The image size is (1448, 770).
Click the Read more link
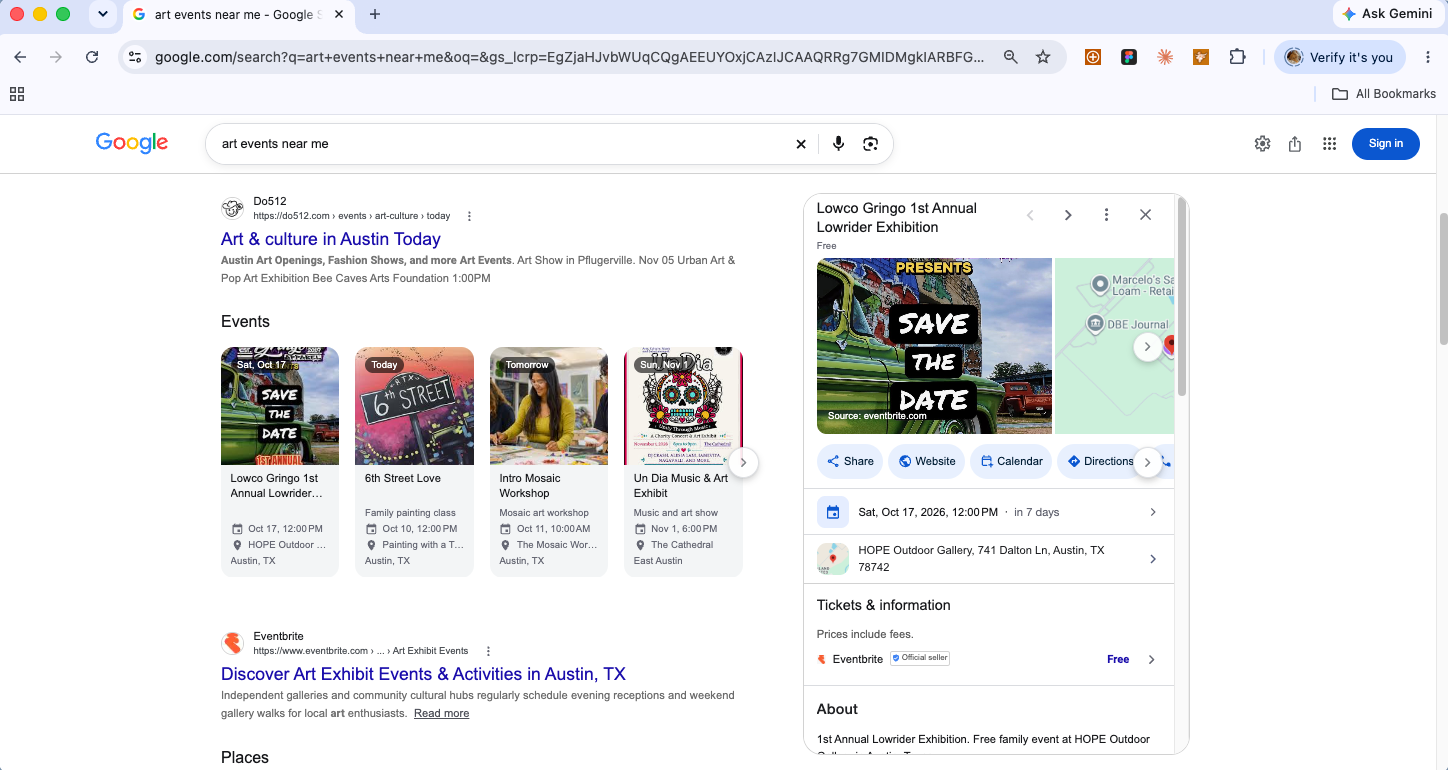(441, 713)
